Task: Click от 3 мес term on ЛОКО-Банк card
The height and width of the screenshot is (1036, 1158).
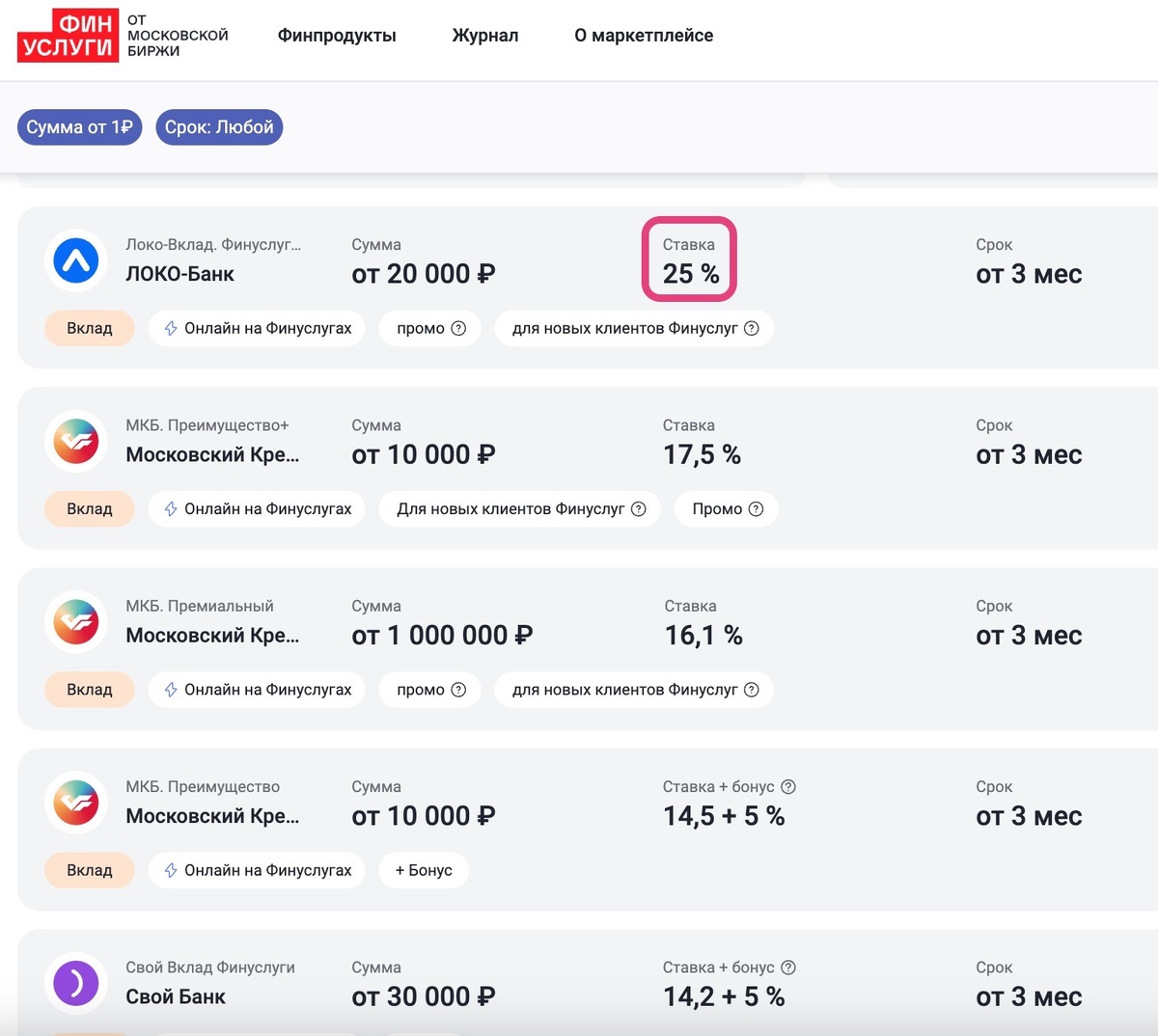Action: click(1029, 274)
